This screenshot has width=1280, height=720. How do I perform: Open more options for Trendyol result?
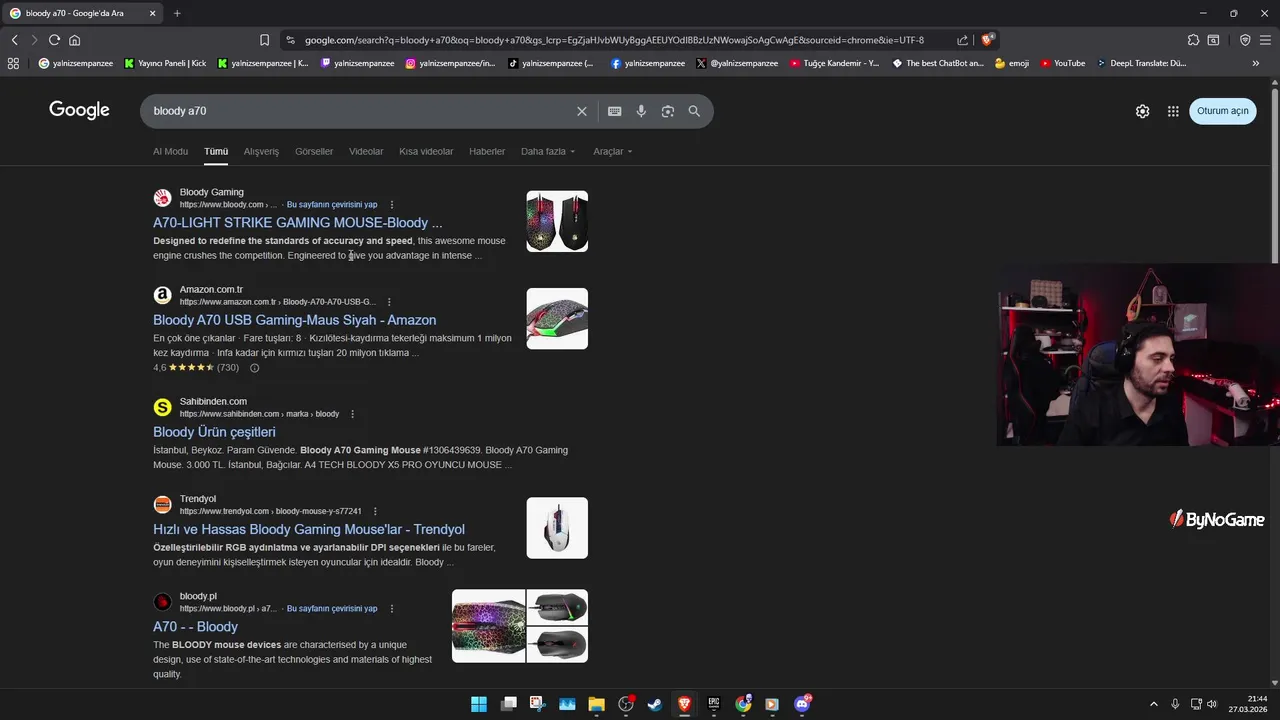375,511
